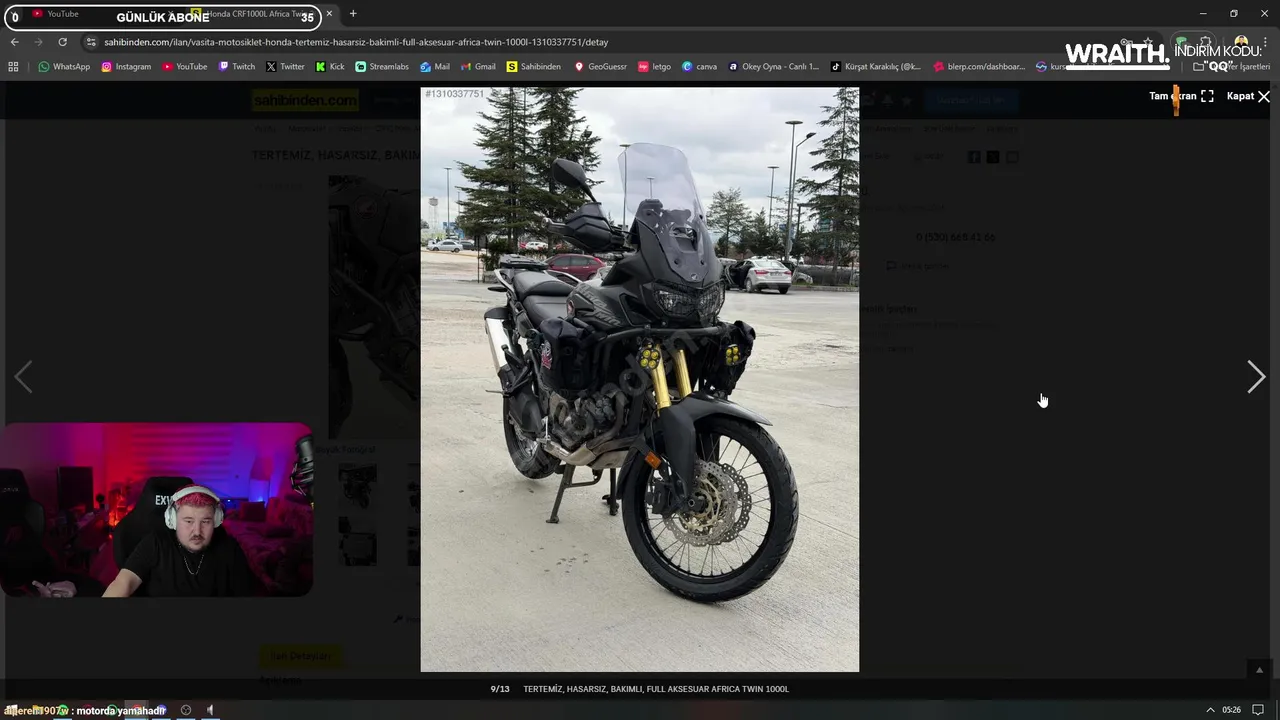Open the letgo bookmark
Viewport: 1280px width, 720px height.
655,67
